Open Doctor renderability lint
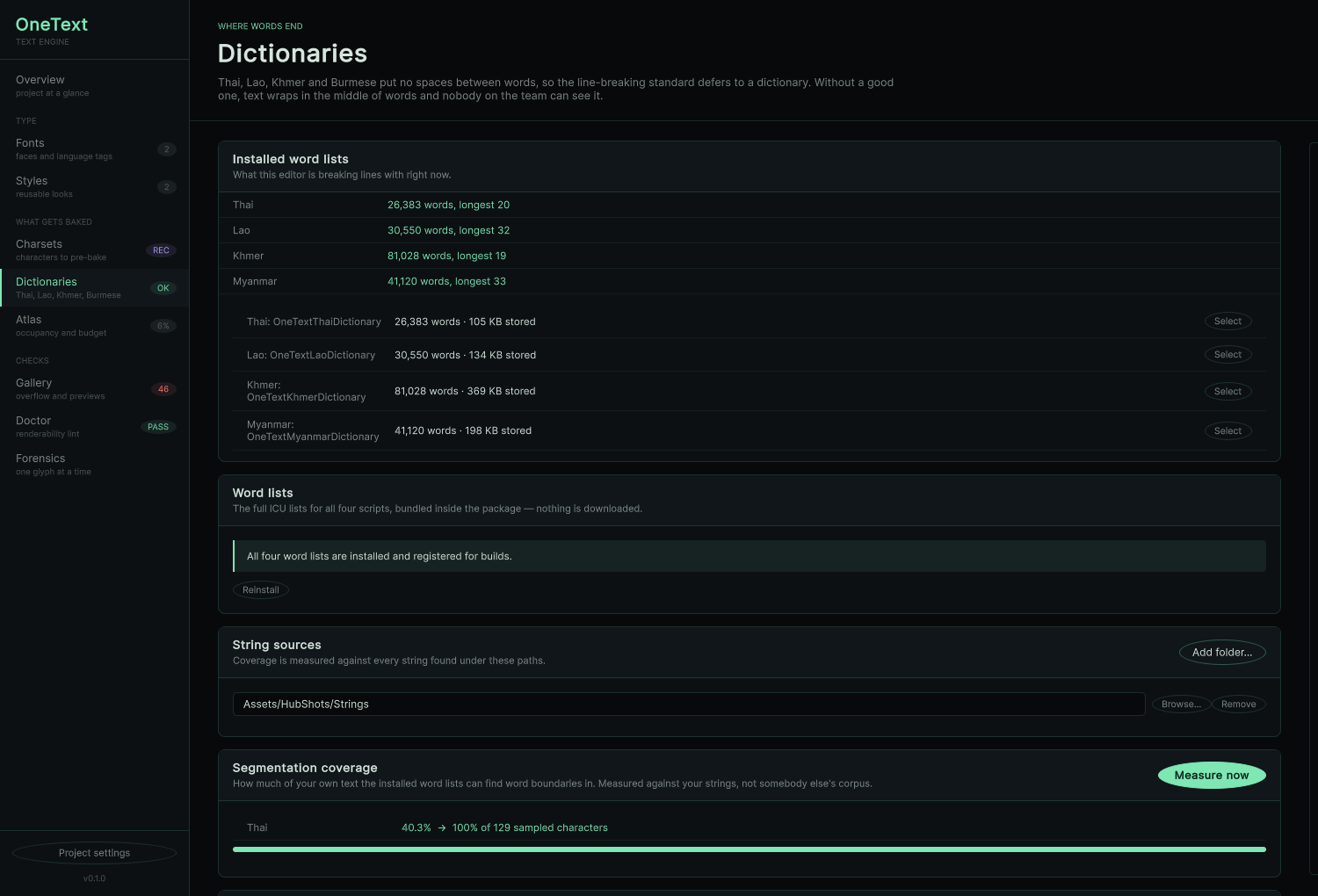This screenshot has height=896, width=1318. point(94,426)
